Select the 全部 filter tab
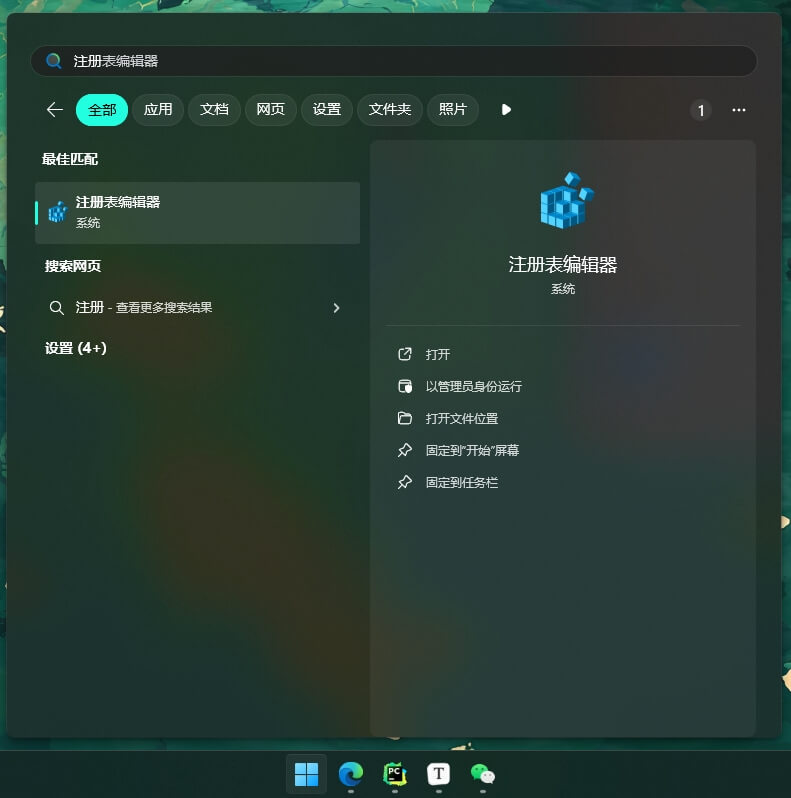This screenshot has width=791, height=798. click(x=102, y=109)
